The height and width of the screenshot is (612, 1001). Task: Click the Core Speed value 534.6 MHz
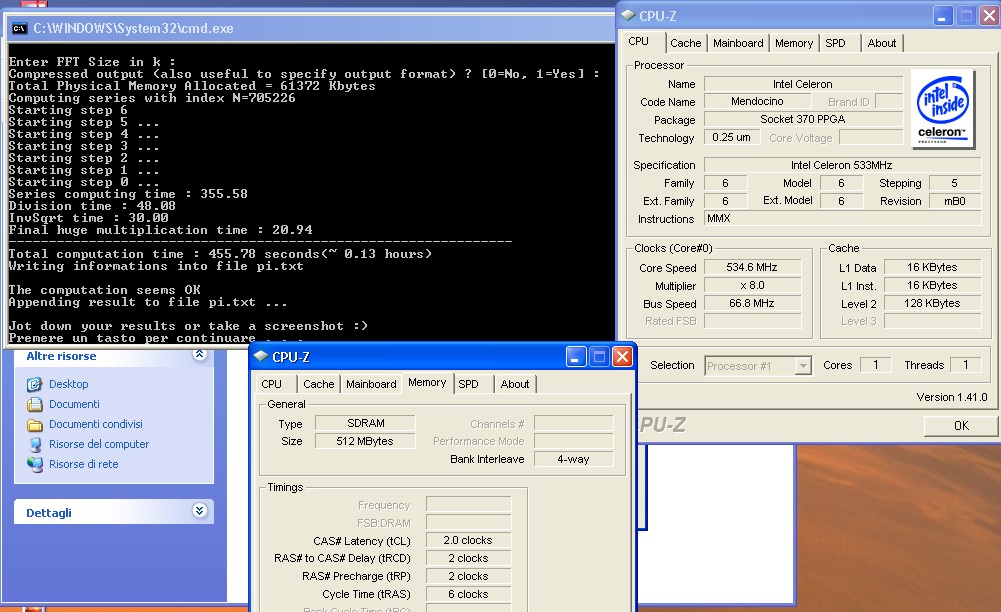tap(752, 267)
